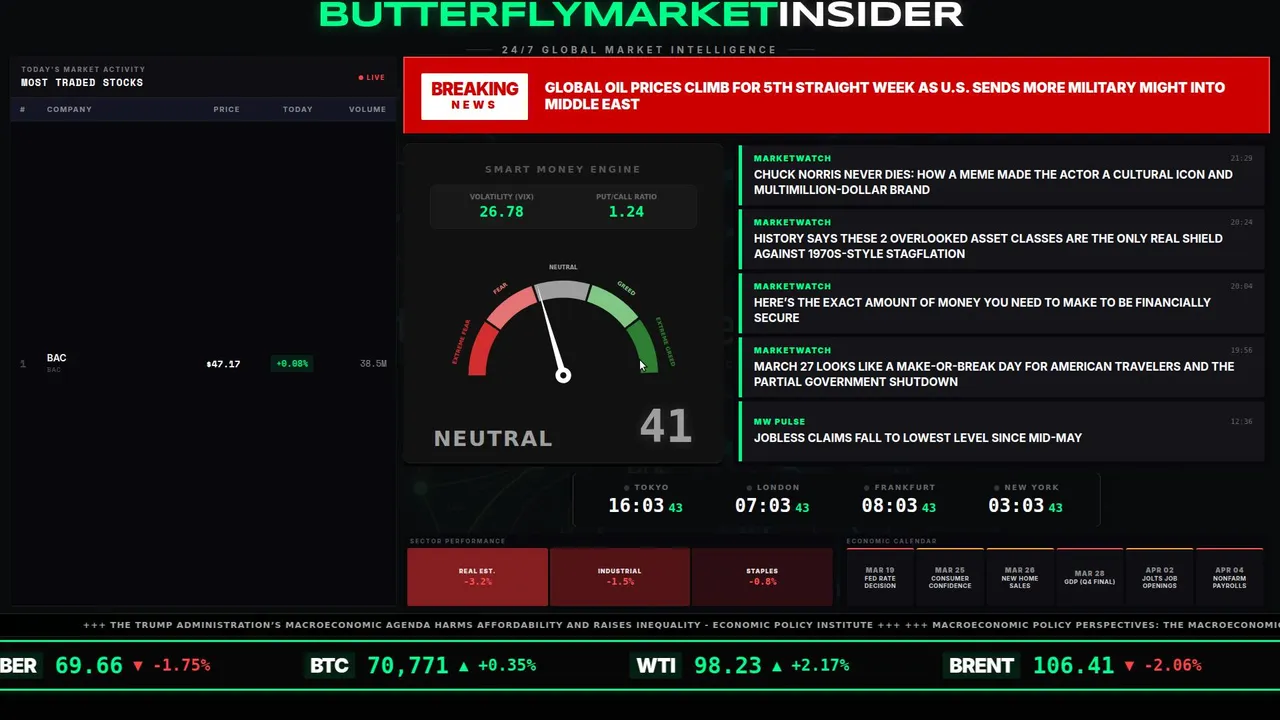Image resolution: width=1280 pixels, height=720 pixels.
Task: Open the Chuck Norris meme article
Action: (1003, 175)
